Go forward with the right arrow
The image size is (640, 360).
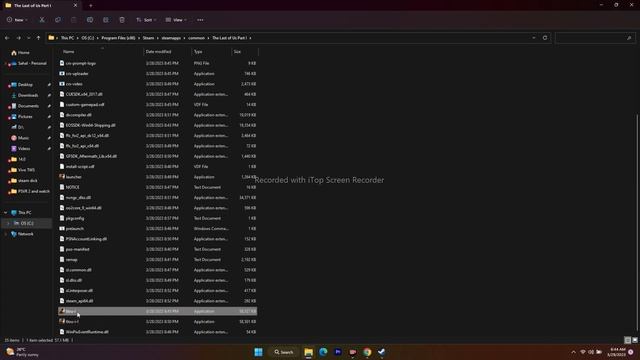[18, 38]
